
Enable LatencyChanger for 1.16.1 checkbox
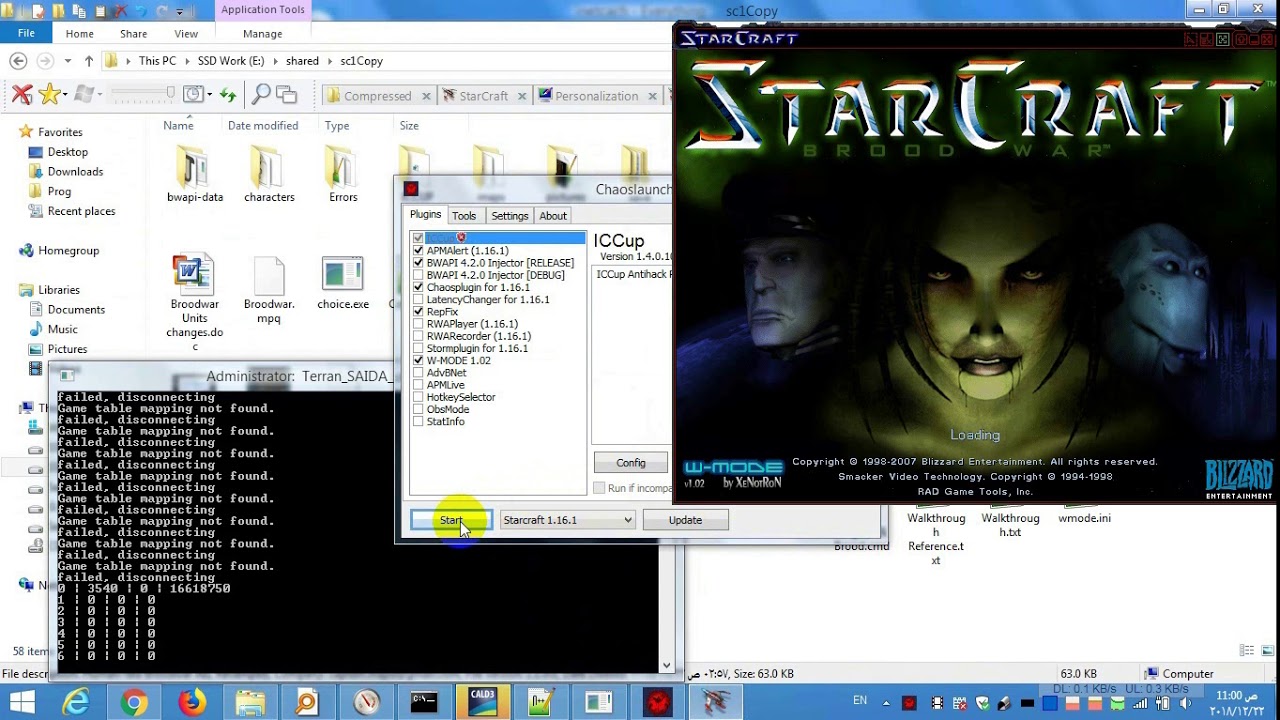pos(418,299)
